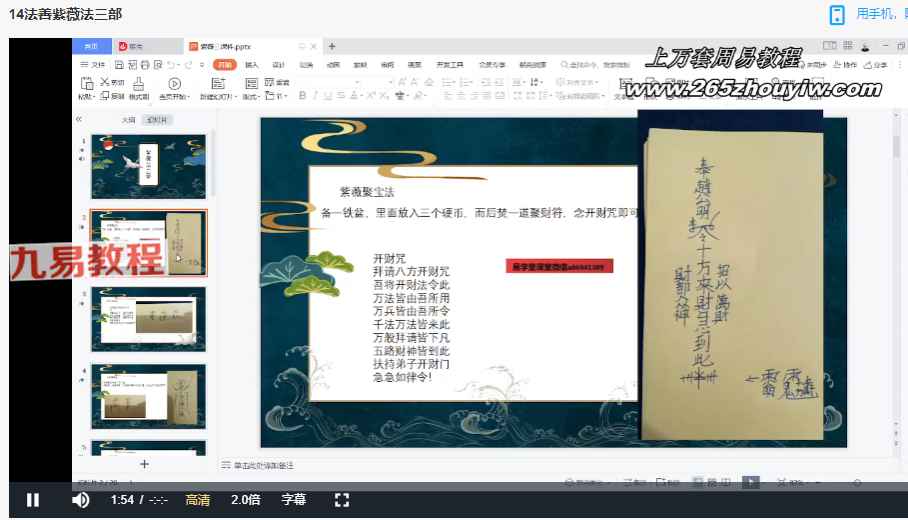Select slide 4 thumbnail
The image size is (908, 520).
[x=148, y=396]
